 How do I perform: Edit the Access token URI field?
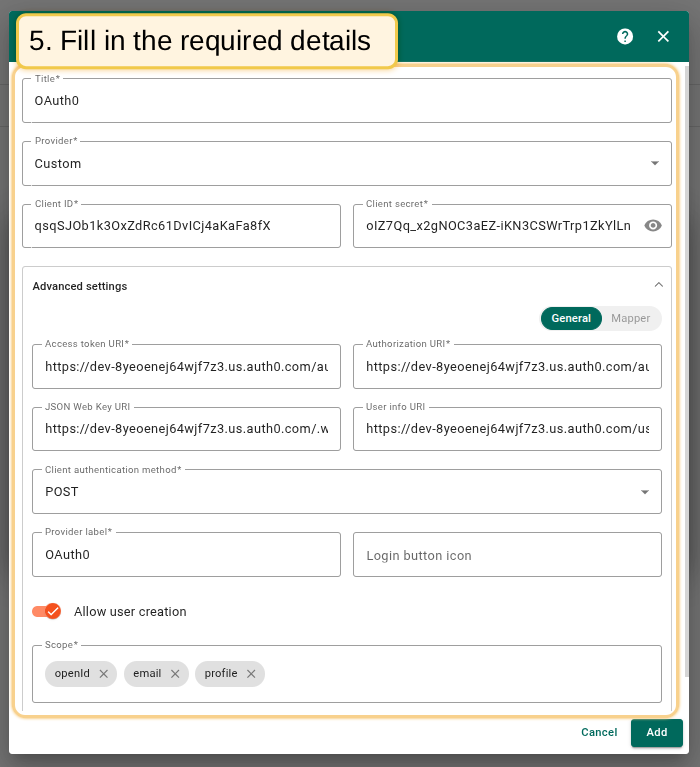tap(186, 367)
